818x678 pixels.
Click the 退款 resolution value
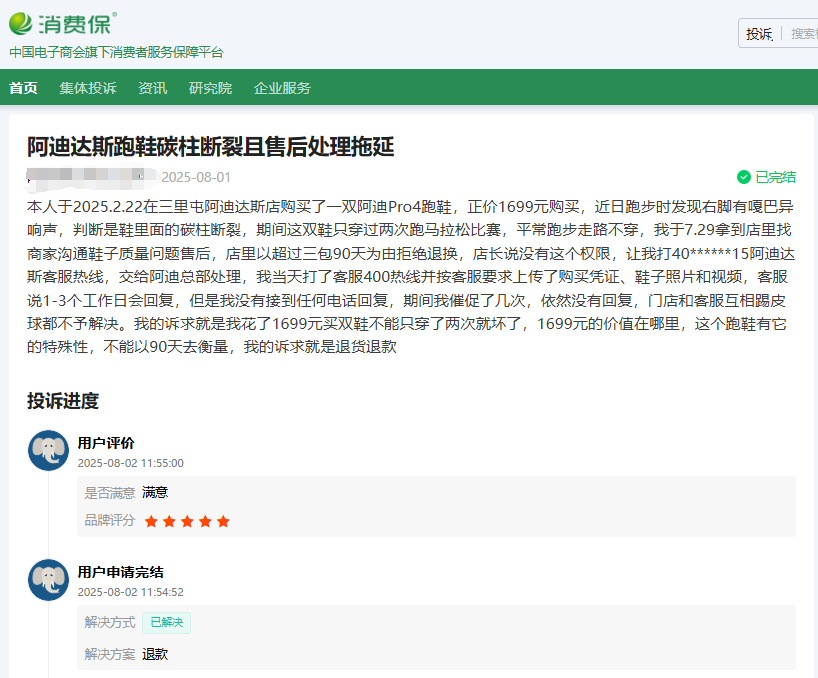pyautogui.click(x=155, y=654)
